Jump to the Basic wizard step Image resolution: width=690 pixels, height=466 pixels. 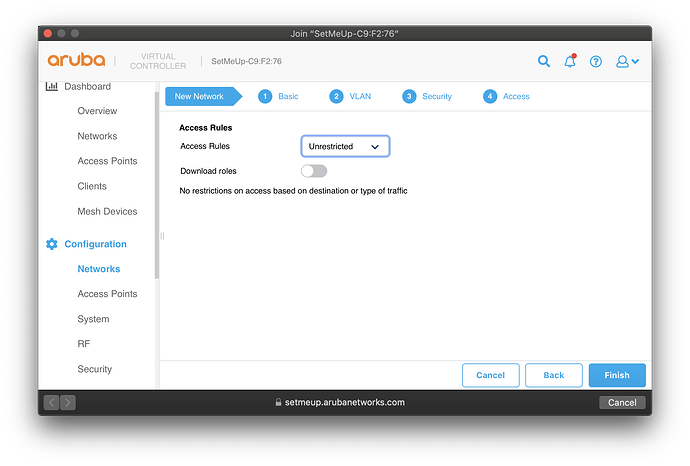pos(278,97)
